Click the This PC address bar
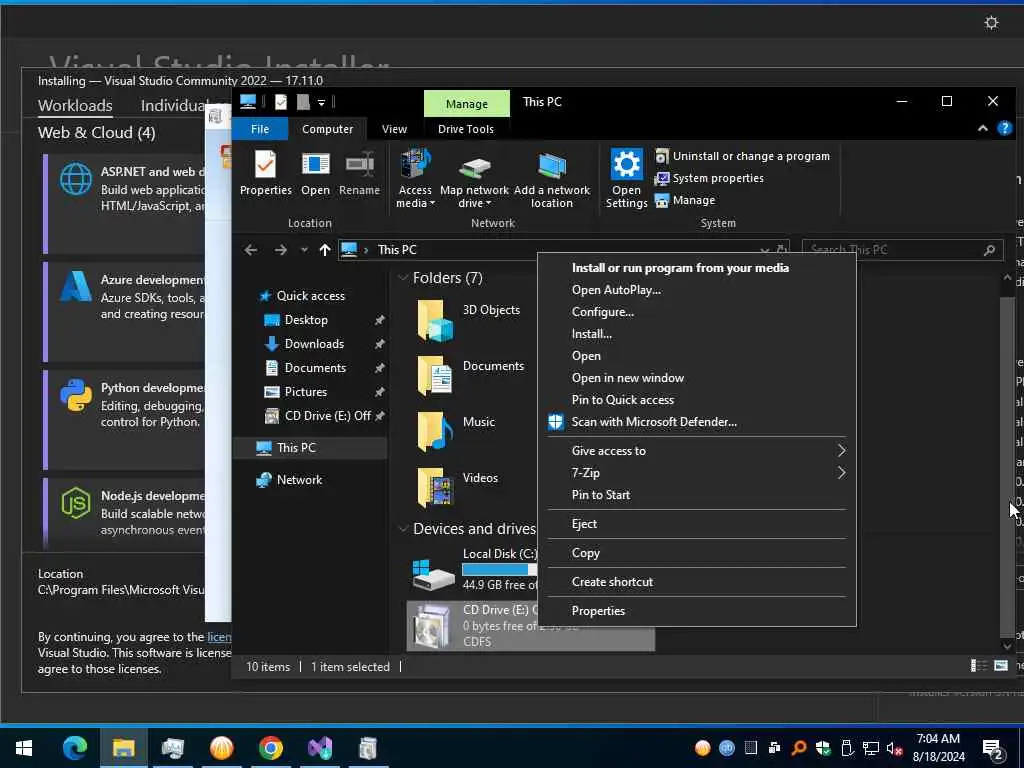This screenshot has height=768, width=1024. point(563,250)
